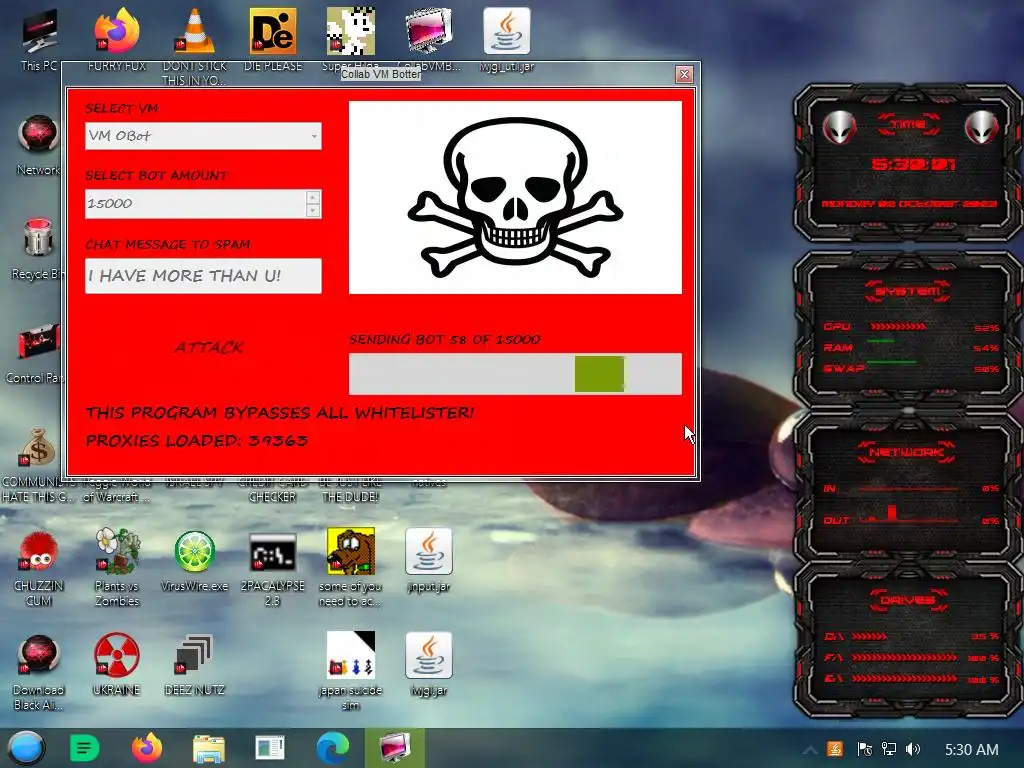Select the money bag COMMUNISTS icon
The height and width of the screenshot is (768, 1024).
pos(38,448)
